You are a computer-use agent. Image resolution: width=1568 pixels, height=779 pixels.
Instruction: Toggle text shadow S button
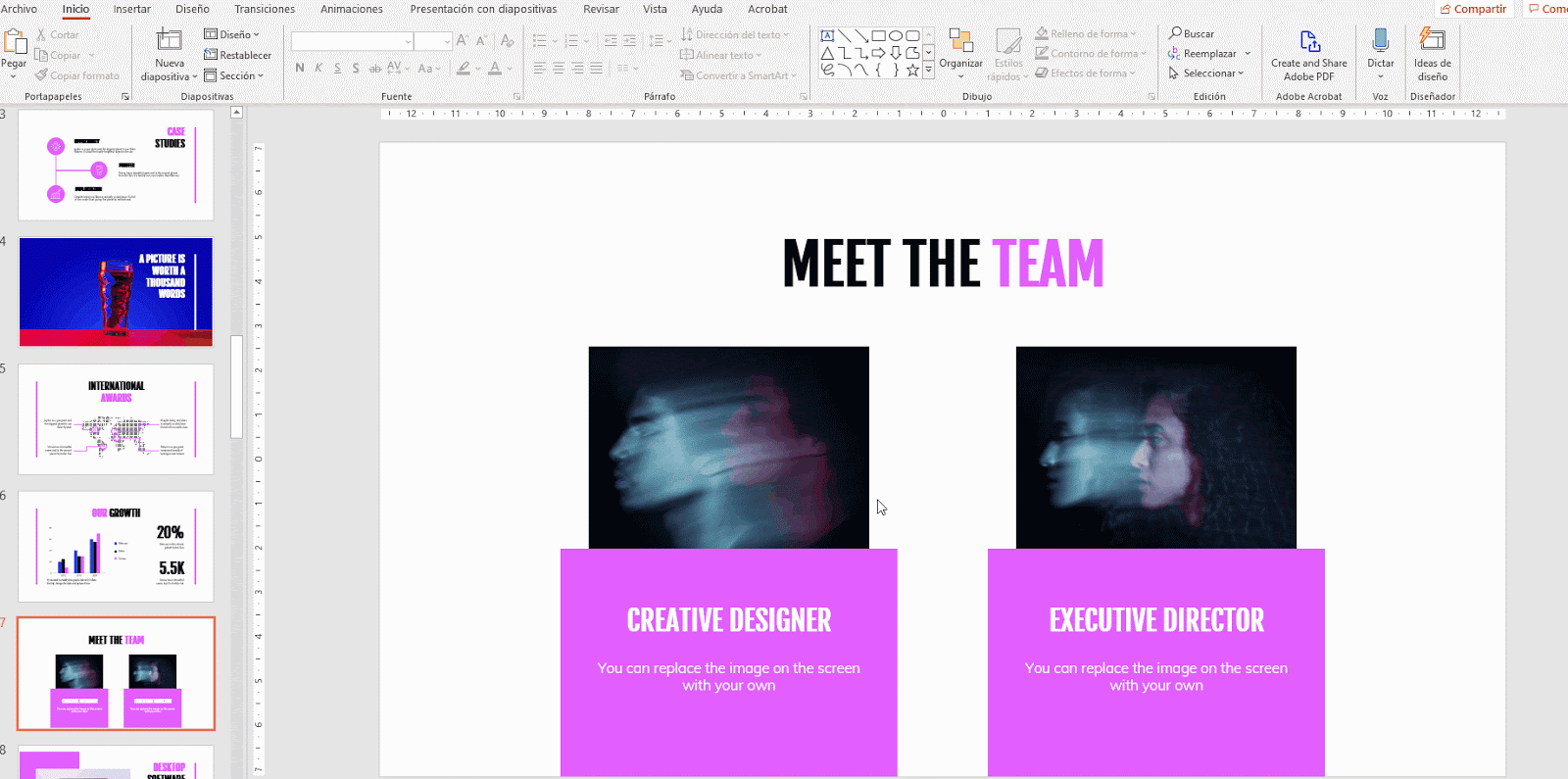pyautogui.click(x=356, y=68)
